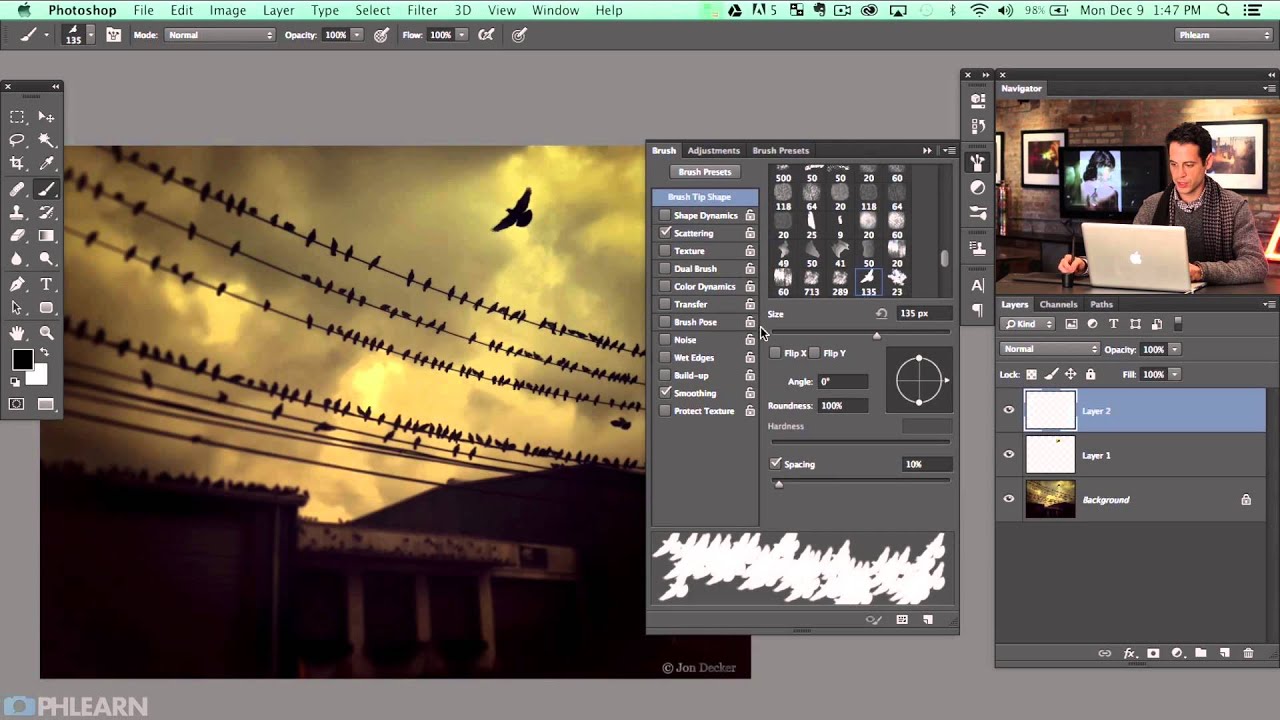Select the Horizontal Type tool
The image size is (1280, 720).
46,285
